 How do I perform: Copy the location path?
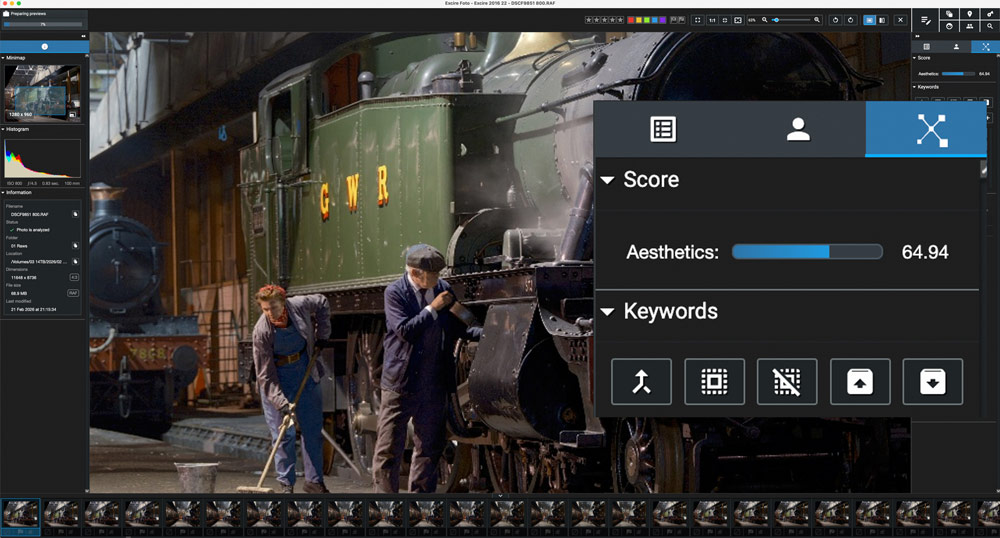click(x=75, y=261)
